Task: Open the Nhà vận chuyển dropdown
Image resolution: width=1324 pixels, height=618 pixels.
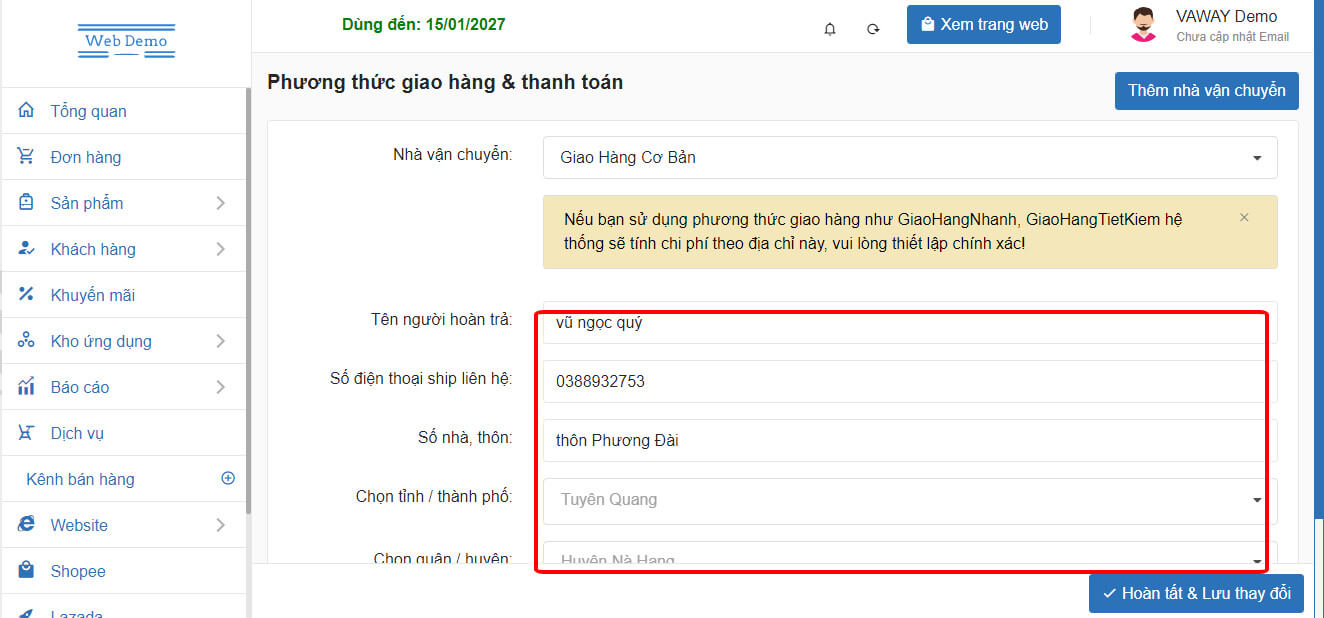Action: pyautogui.click(x=909, y=158)
